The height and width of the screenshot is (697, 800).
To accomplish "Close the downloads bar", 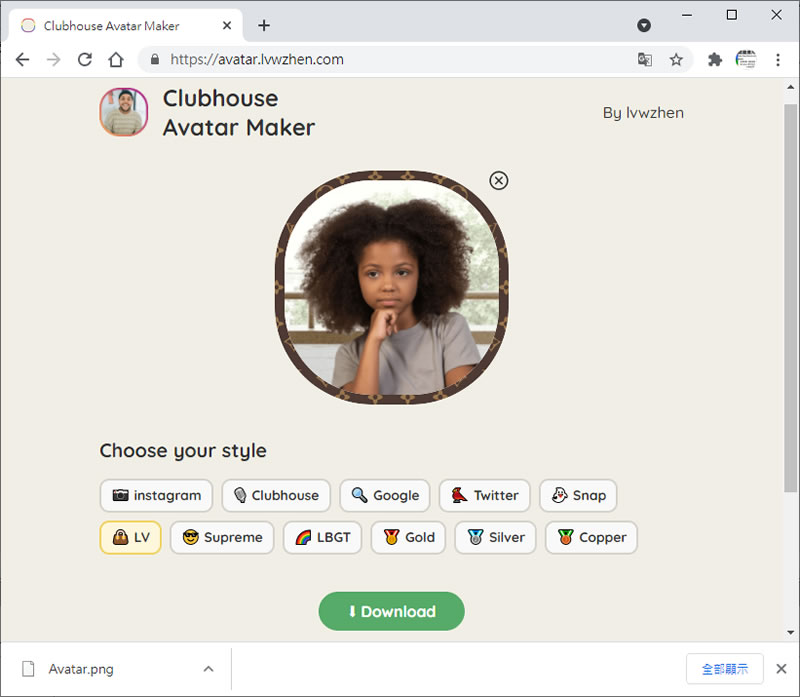I will tap(781, 669).
